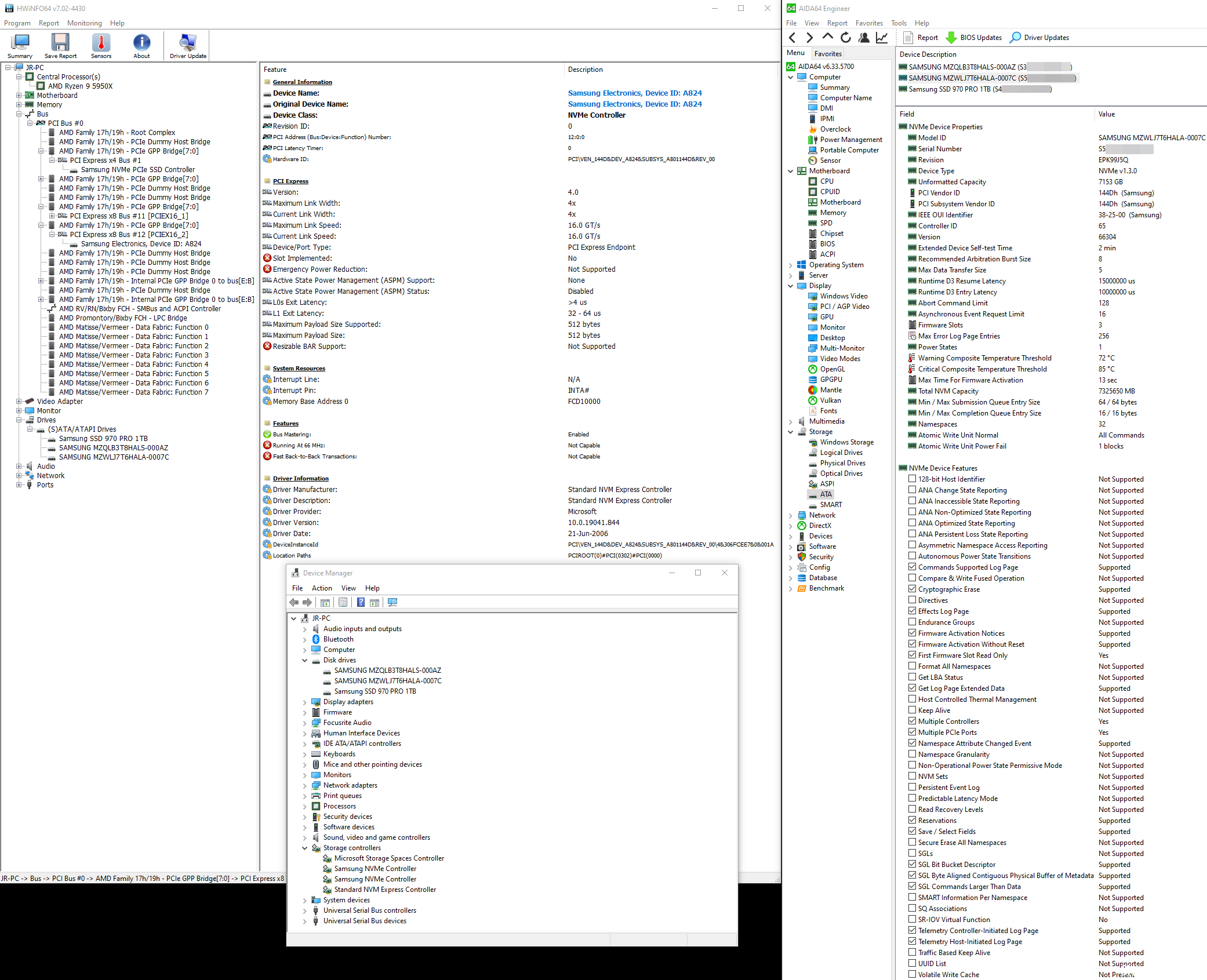The image size is (1207, 980).
Task: Toggle Reservations checkbox
Action: coord(912,820)
